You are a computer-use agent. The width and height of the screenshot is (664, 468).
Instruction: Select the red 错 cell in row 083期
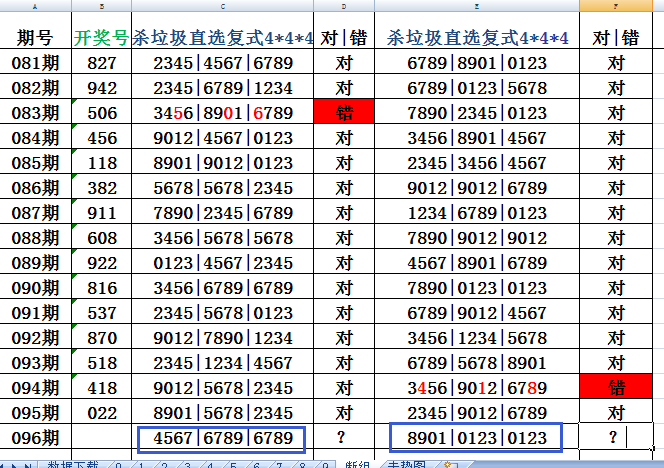click(x=344, y=111)
